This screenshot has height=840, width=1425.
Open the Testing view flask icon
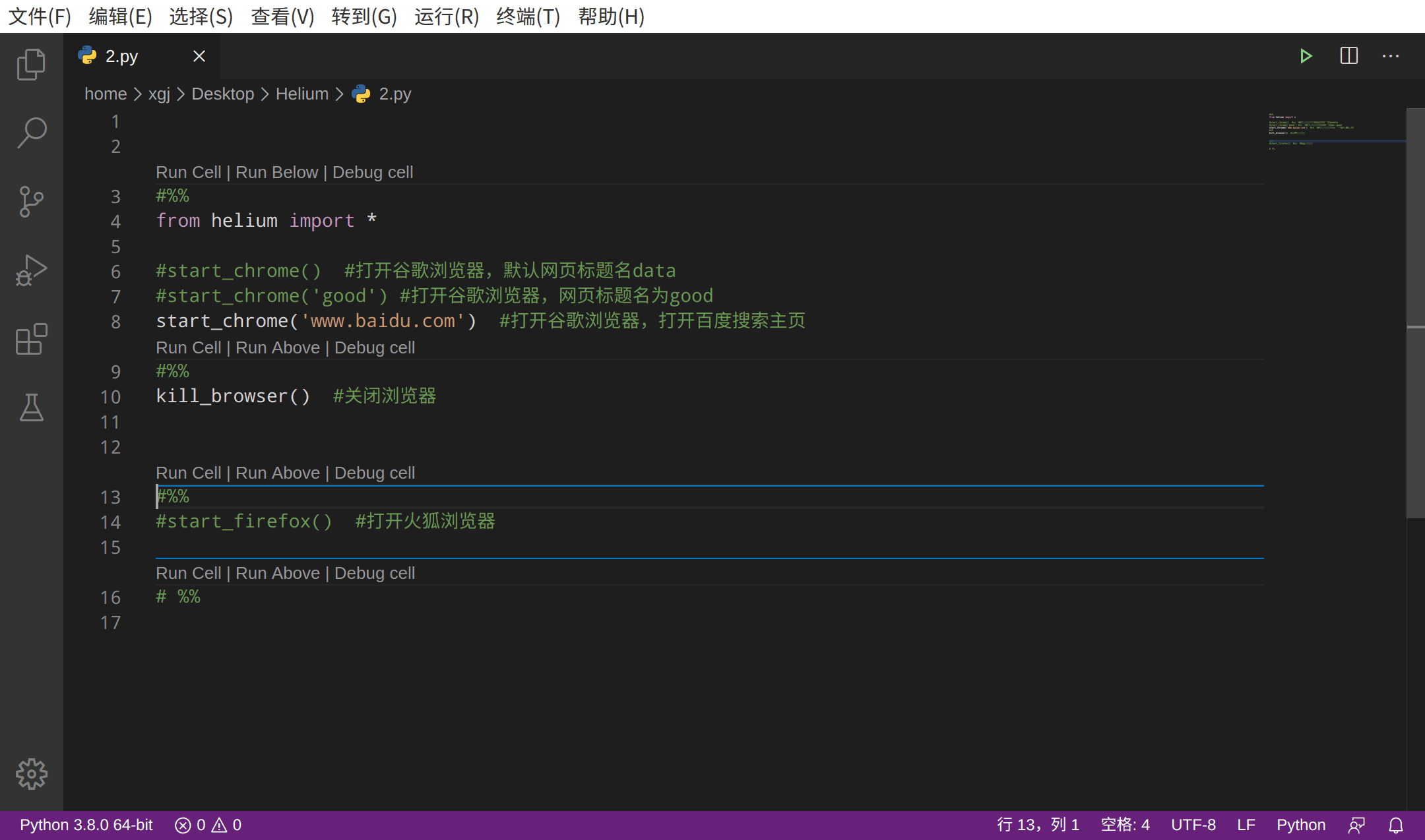point(31,407)
